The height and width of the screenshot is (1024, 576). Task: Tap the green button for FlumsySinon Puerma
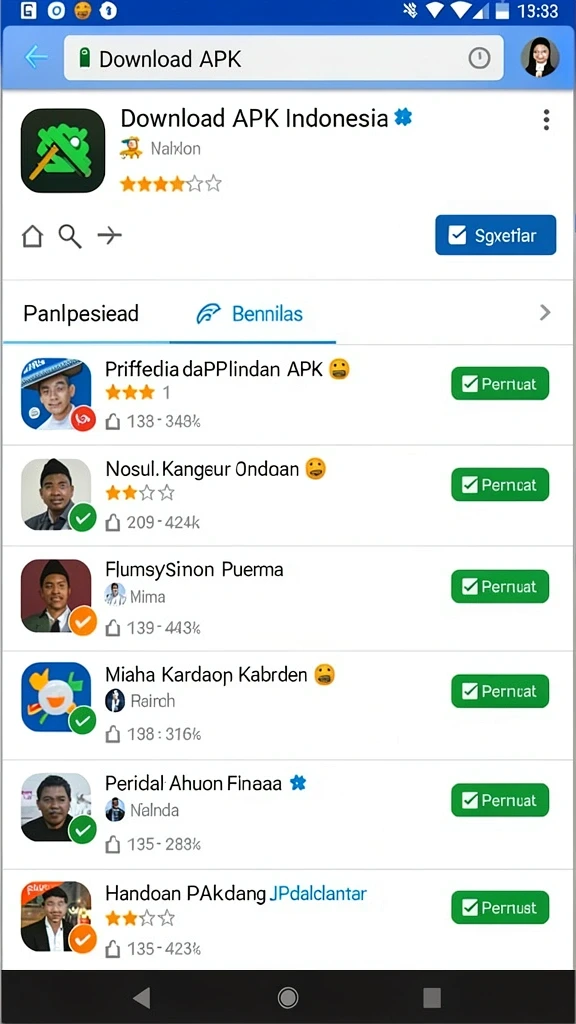coord(500,586)
